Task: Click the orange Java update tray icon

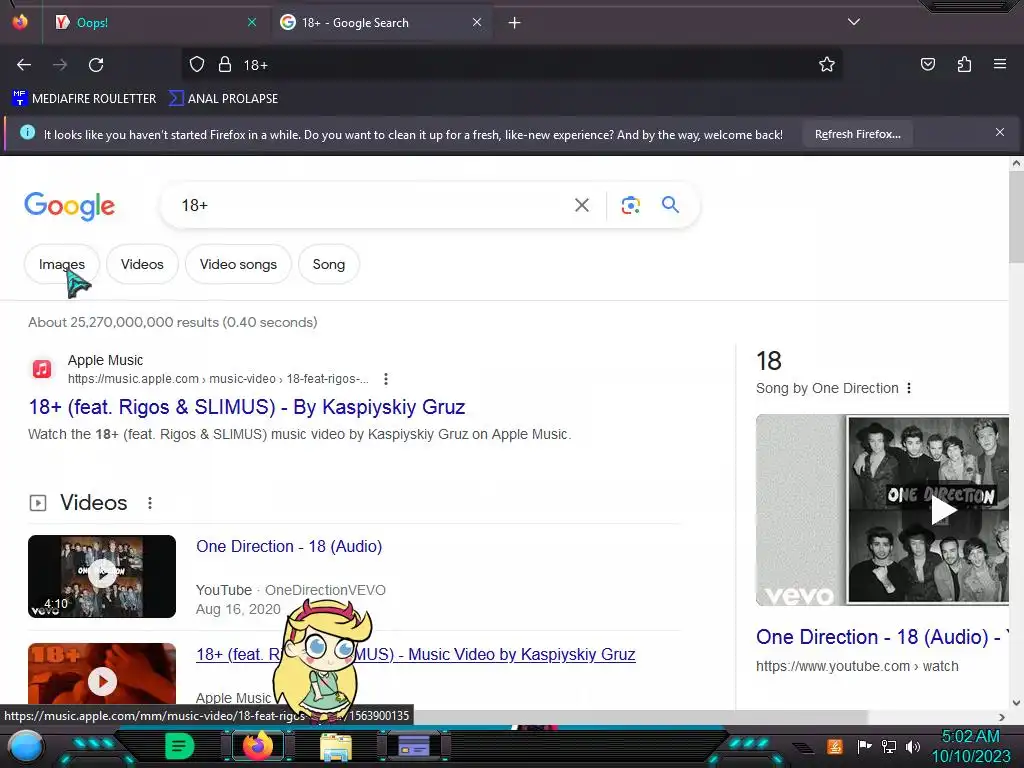Action: pyautogui.click(x=834, y=746)
